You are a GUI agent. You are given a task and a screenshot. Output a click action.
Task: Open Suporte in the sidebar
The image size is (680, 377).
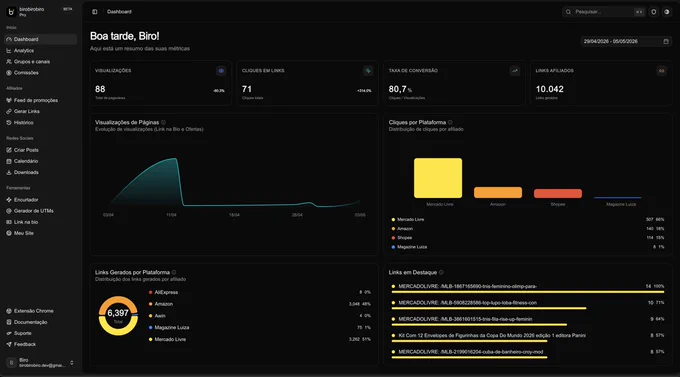pos(40,333)
